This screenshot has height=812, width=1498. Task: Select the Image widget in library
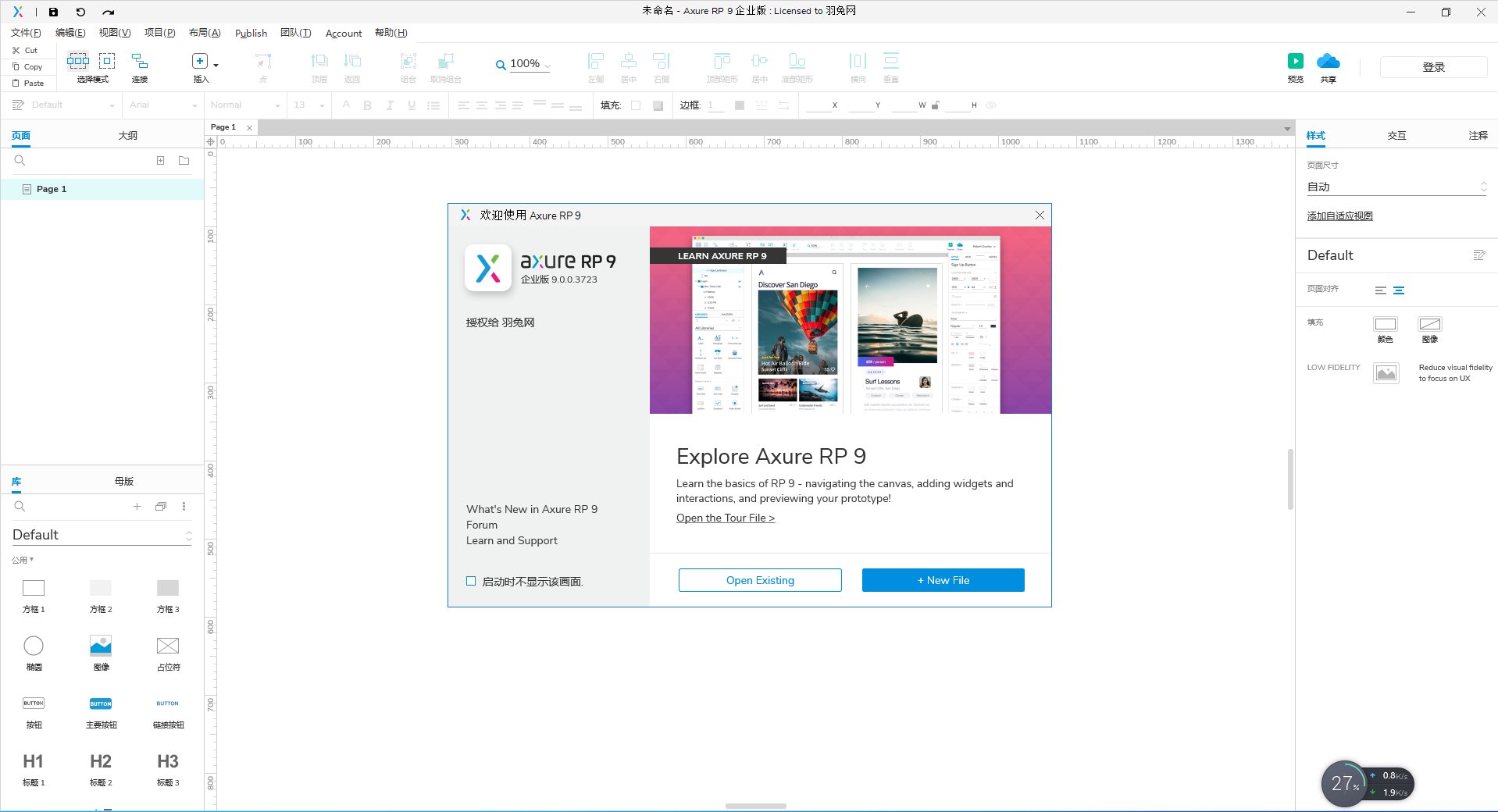[x=101, y=646]
